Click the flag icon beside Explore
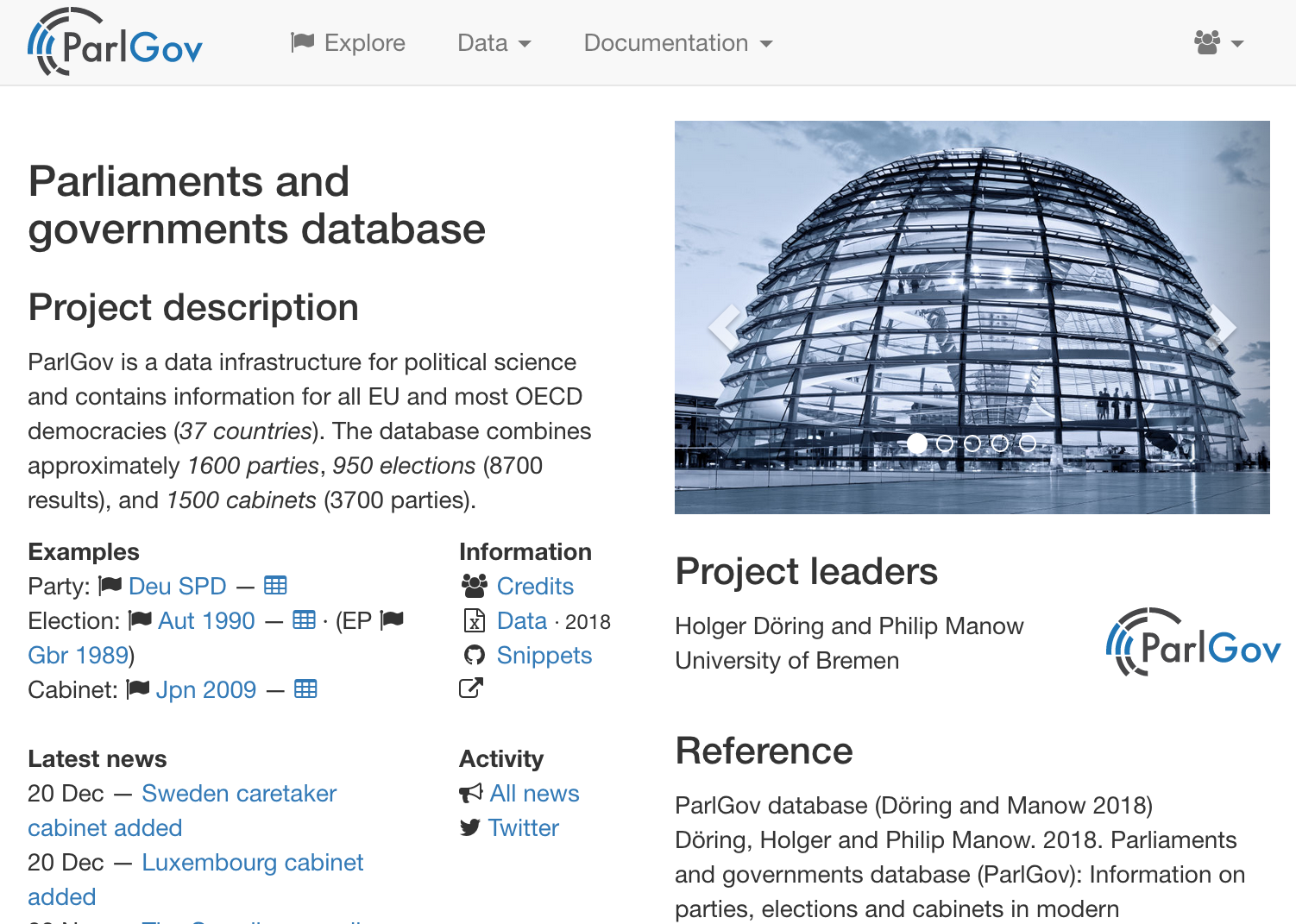The image size is (1296, 924). [302, 42]
